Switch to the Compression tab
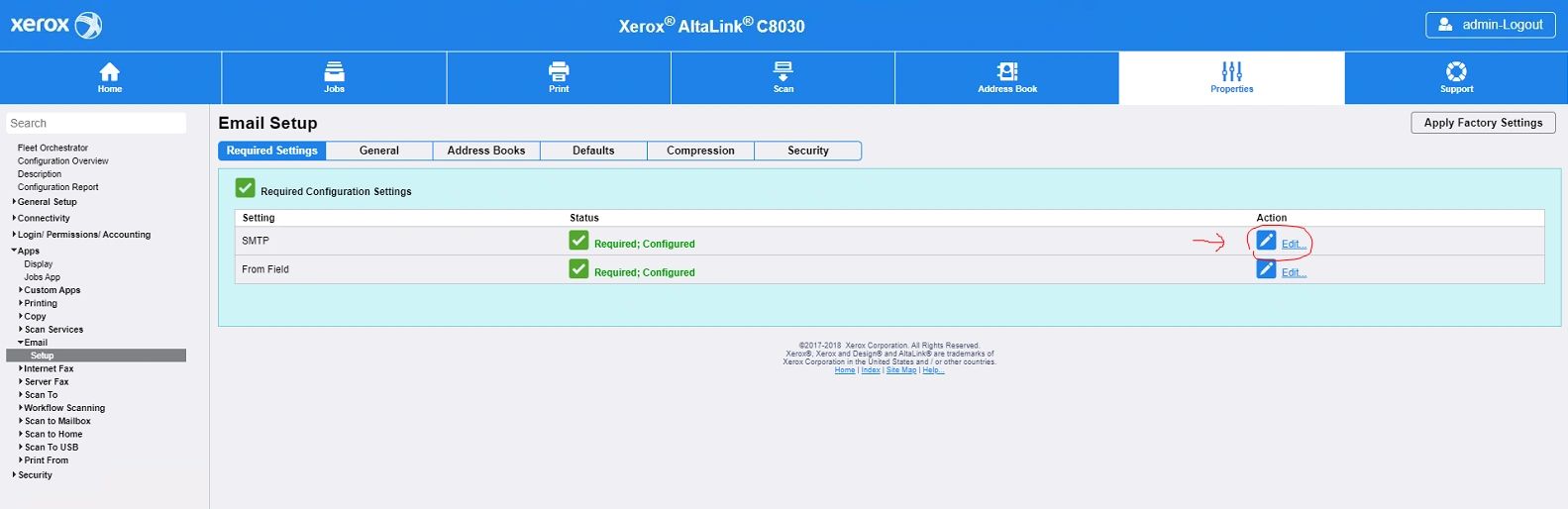The width and height of the screenshot is (1568, 509). pos(700,151)
